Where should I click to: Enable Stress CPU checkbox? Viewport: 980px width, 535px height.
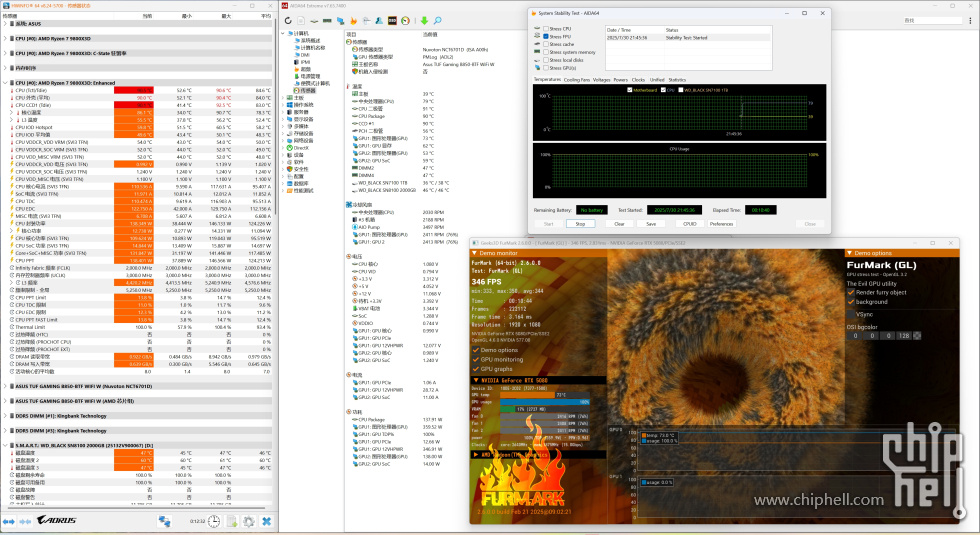pyautogui.click(x=546, y=29)
